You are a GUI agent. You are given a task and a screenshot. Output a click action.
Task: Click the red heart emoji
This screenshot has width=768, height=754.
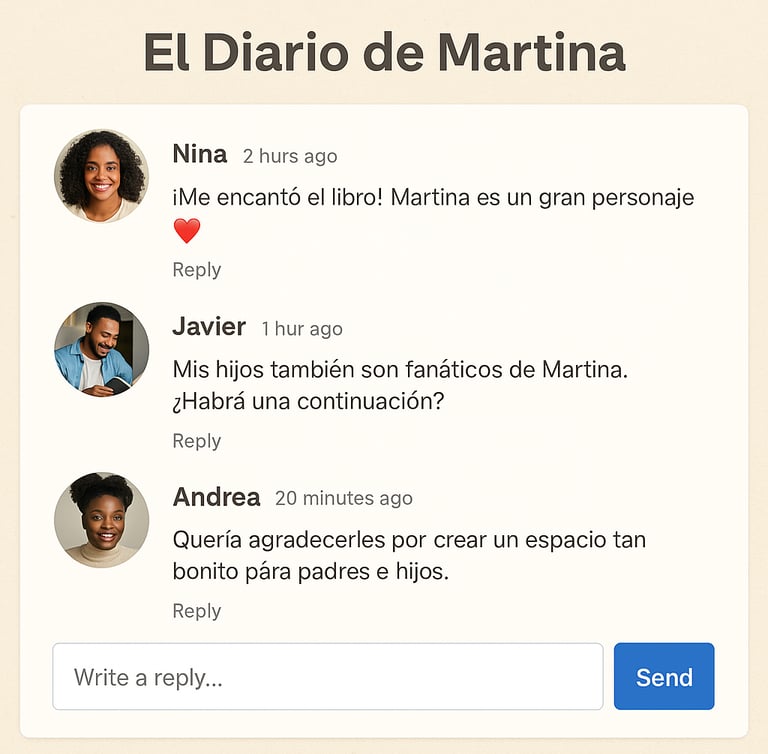(x=187, y=231)
